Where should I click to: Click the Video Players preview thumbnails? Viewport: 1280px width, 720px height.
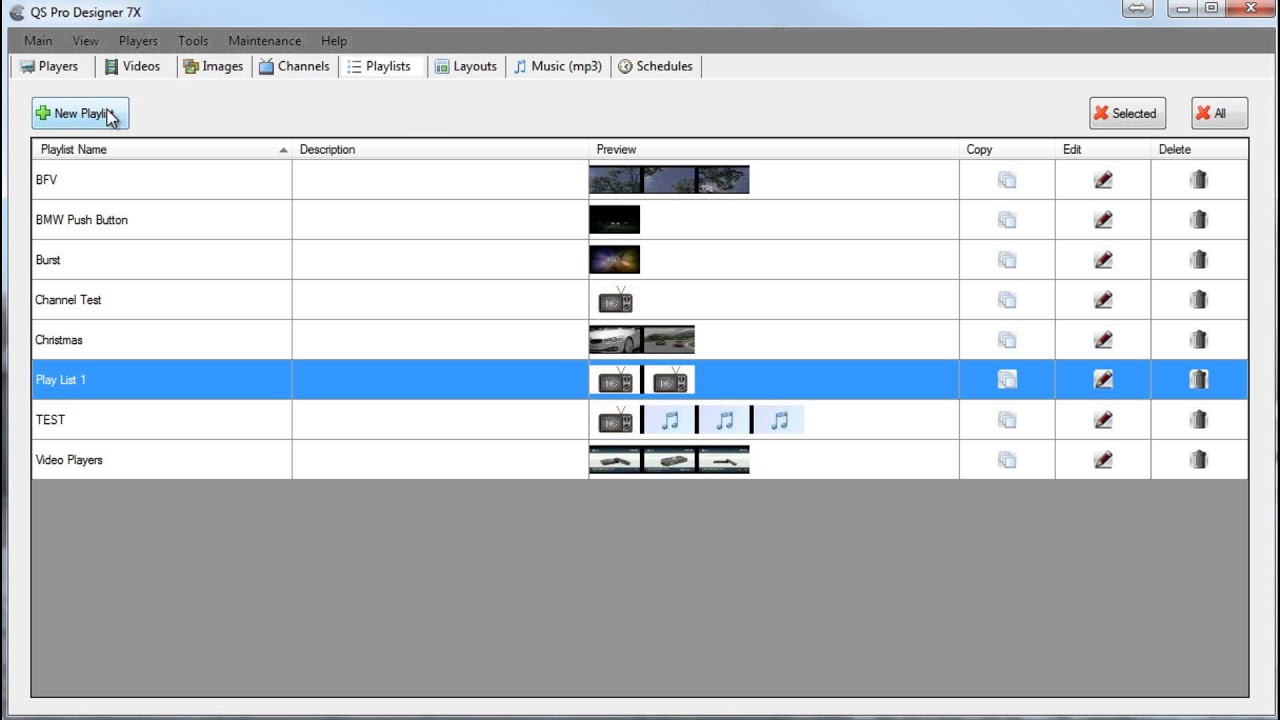pos(669,460)
